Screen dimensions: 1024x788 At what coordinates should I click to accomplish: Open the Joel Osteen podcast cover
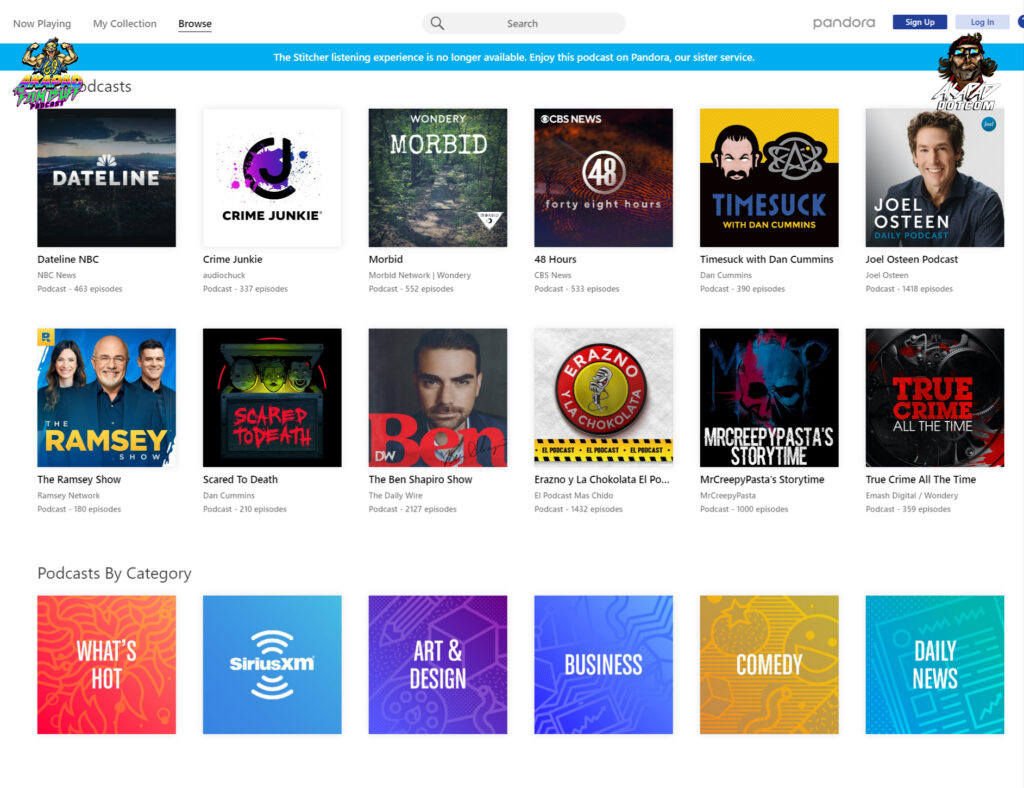(x=935, y=178)
